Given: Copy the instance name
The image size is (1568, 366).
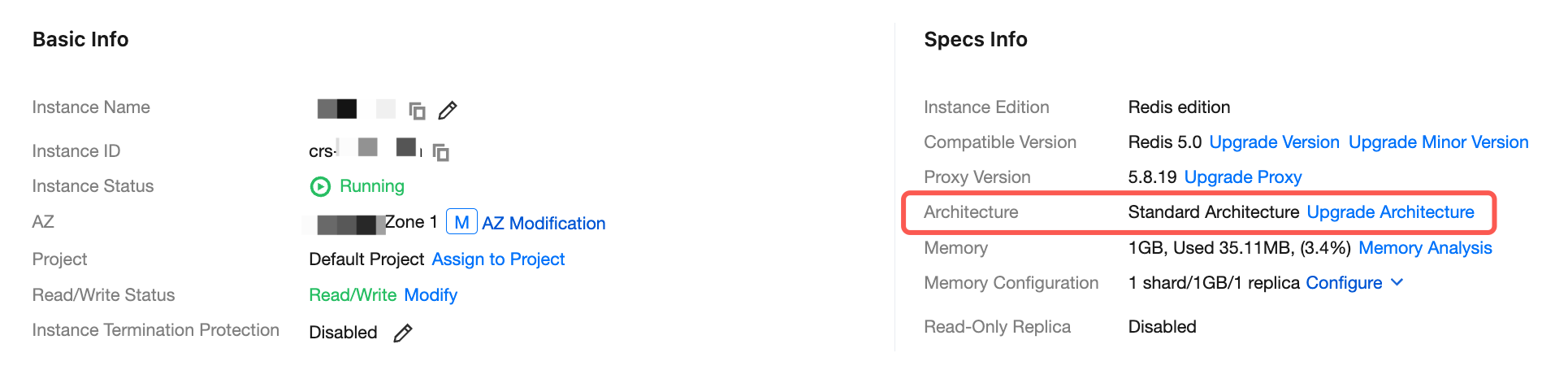Looking at the screenshot, I should click(417, 110).
